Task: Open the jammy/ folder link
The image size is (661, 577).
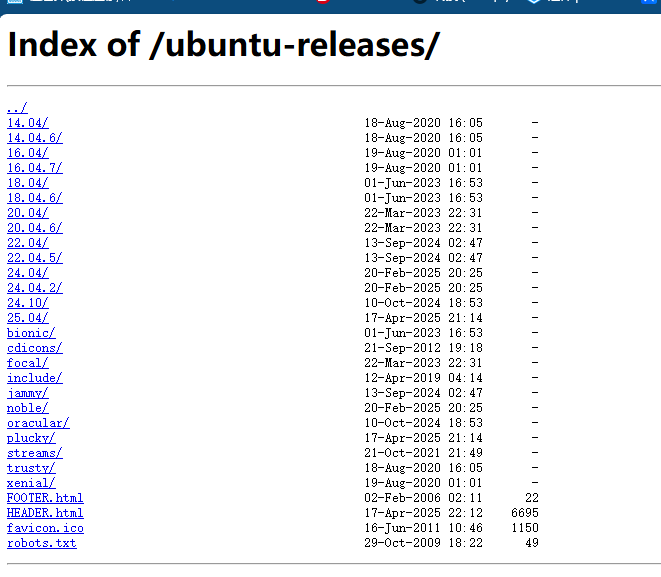Action: pyautogui.click(x=28, y=393)
